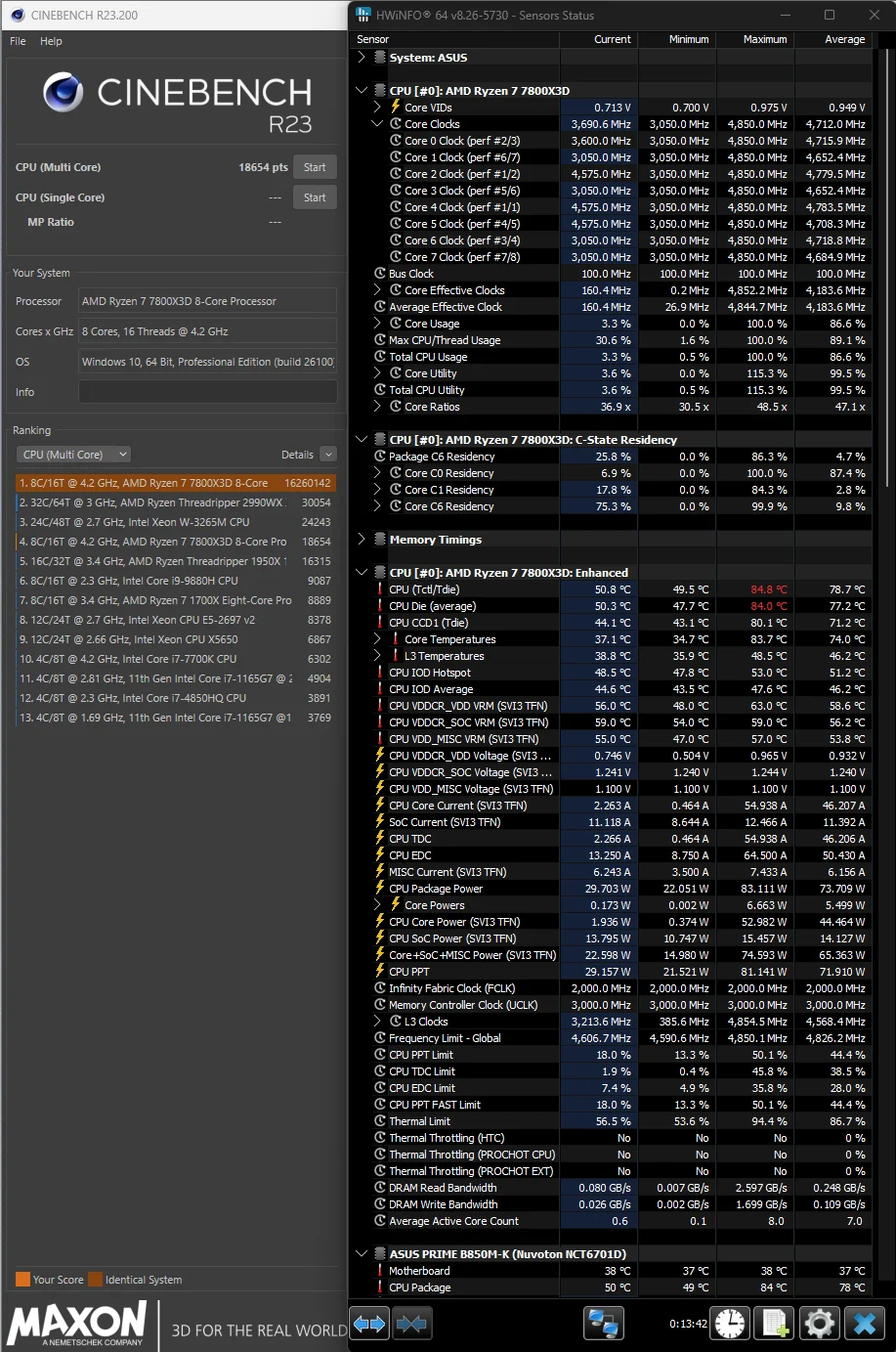Collapse the CPU [#0] AMD Ryzen 7 7800X3D group
896x1352 pixels.
[362, 91]
